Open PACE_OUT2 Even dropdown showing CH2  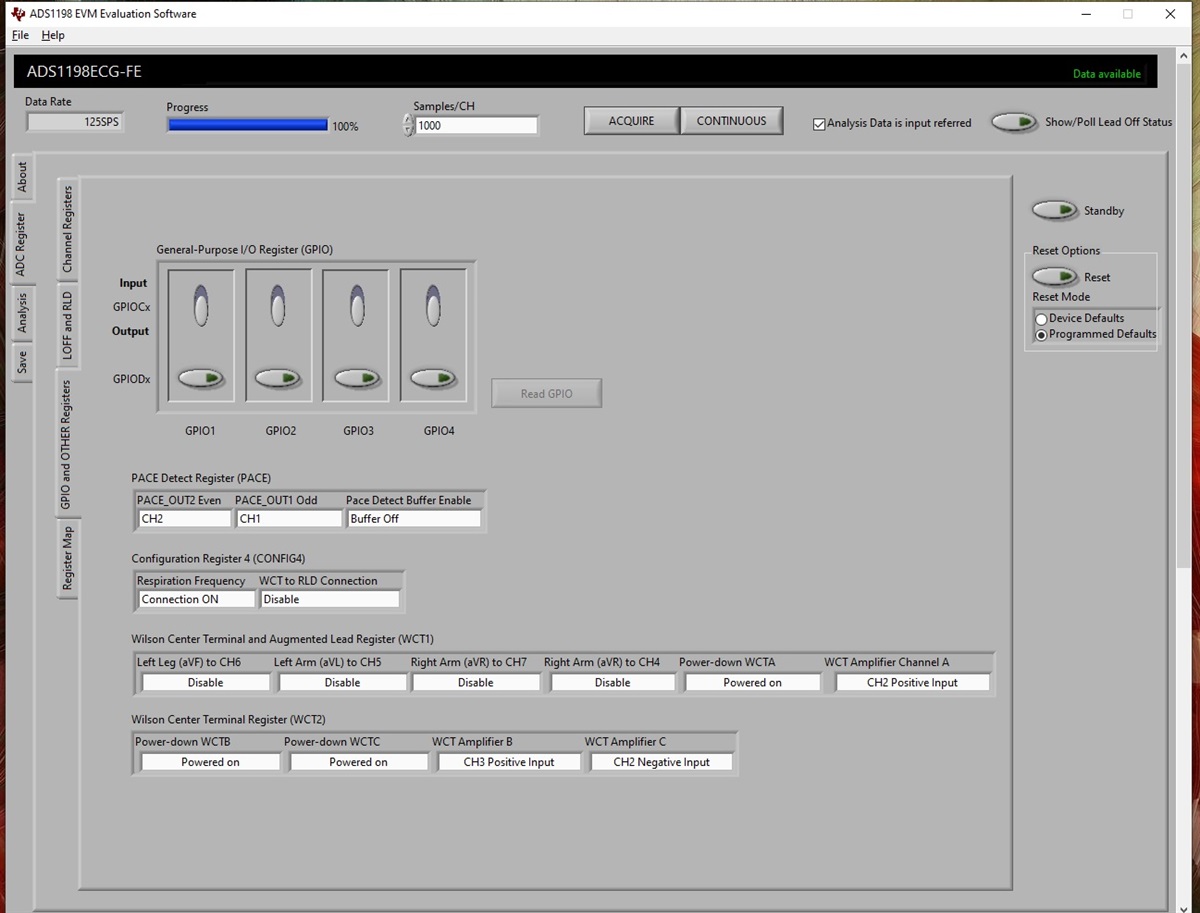click(x=185, y=519)
